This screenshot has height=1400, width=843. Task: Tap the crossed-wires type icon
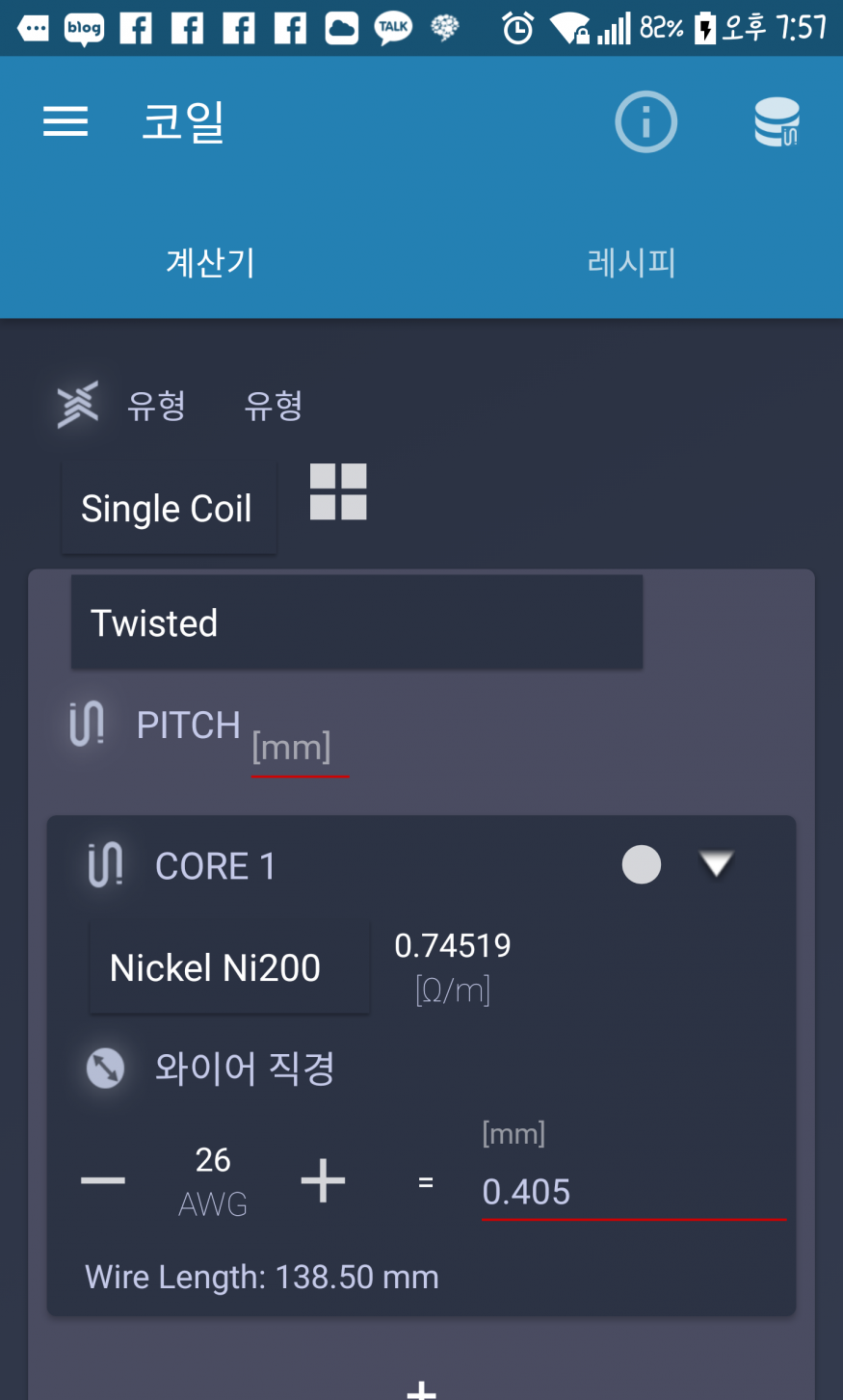click(78, 405)
